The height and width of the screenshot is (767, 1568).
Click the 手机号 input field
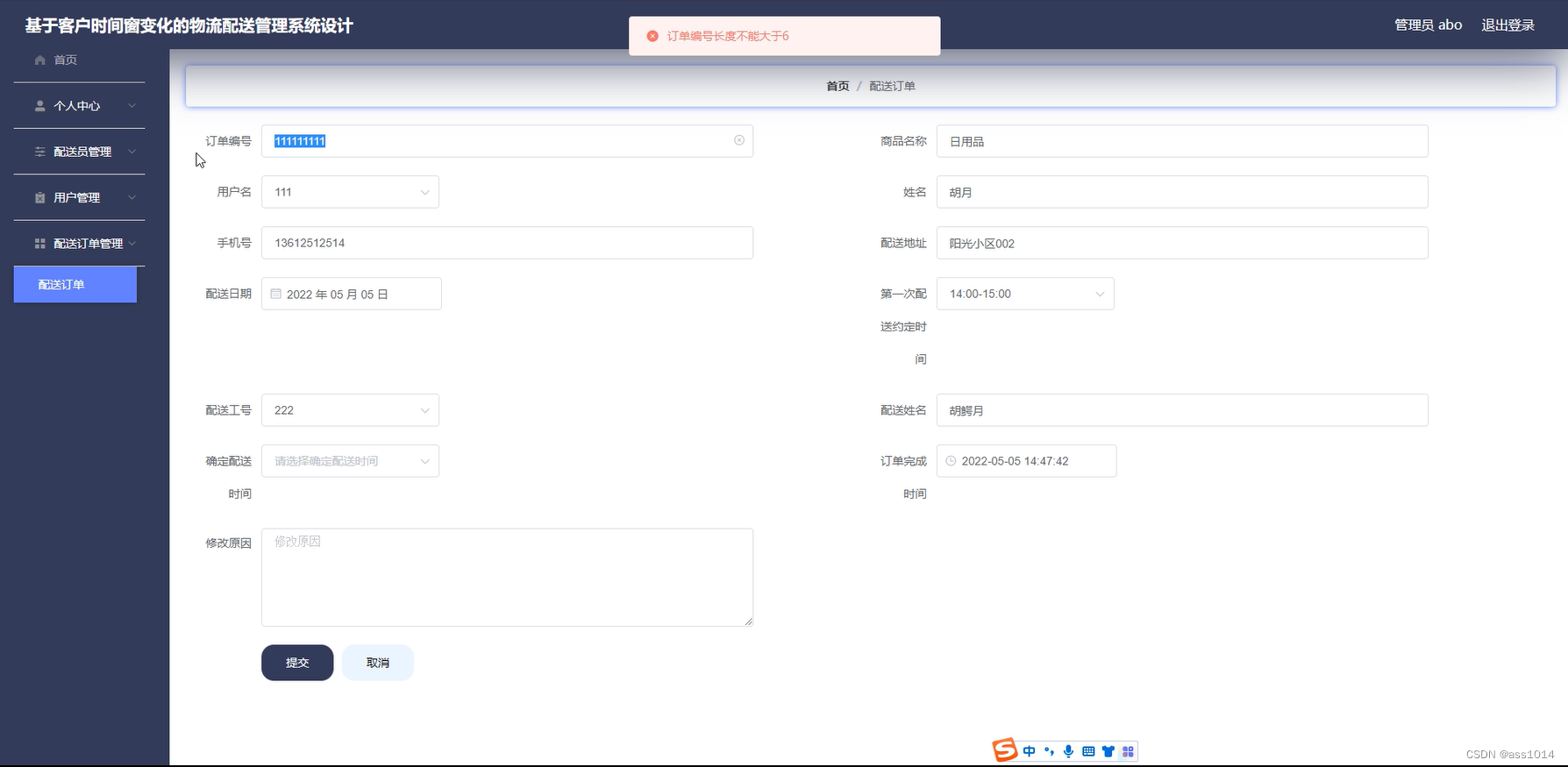click(x=507, y=243)
